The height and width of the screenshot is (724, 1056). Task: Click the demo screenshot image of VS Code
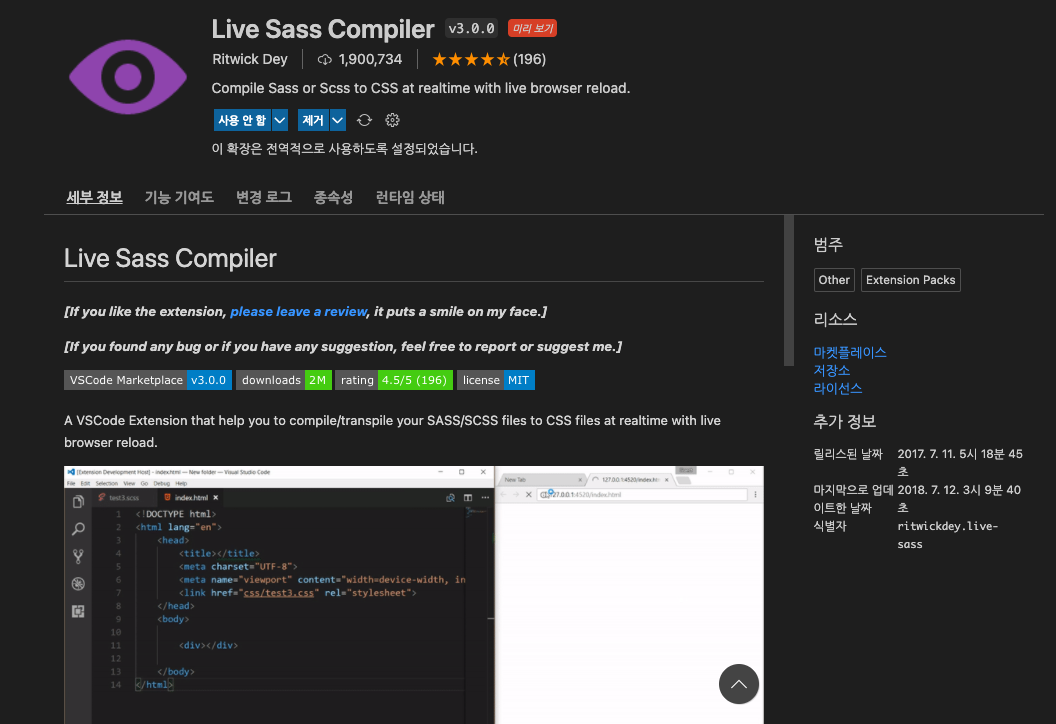[414, 595]
